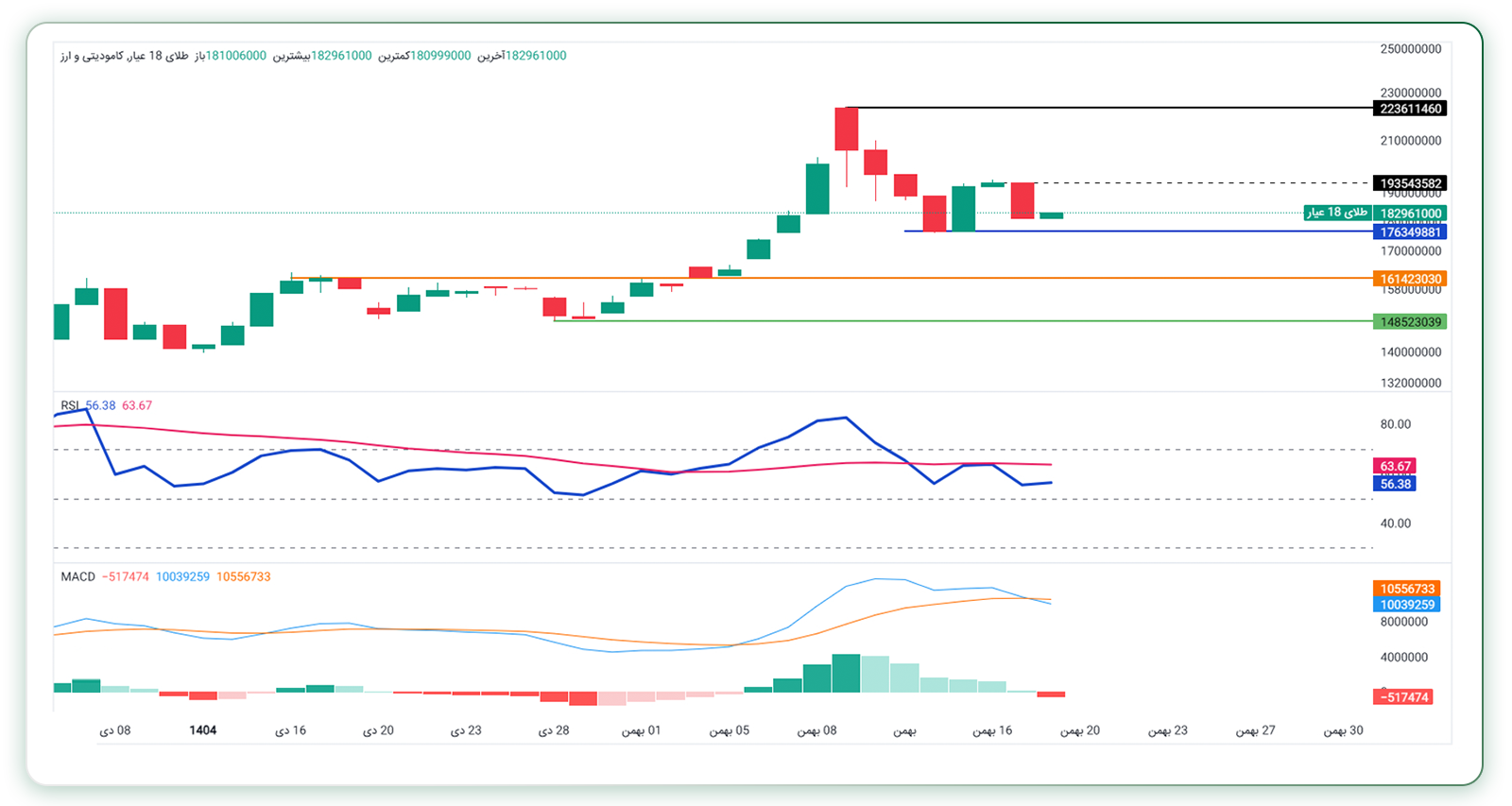The height and width of the screenshot is (806, 1512).
Task: Click the green 182961000 last price tag
Action: (x=1410, y=214)
